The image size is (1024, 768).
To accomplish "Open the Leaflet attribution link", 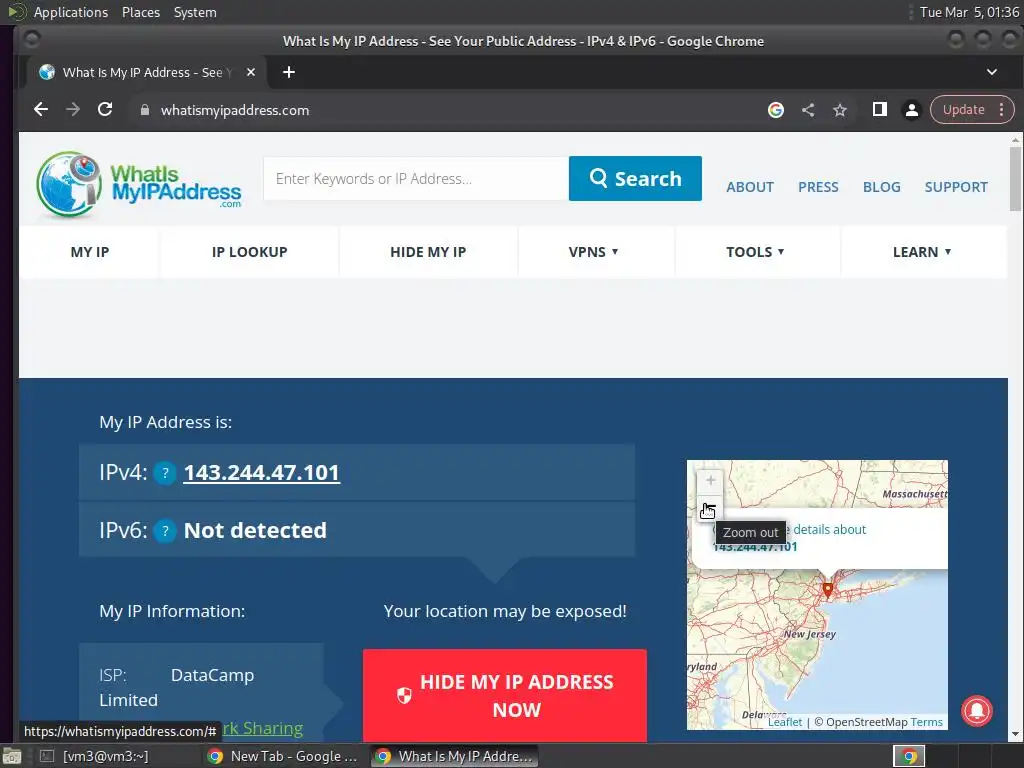I will tap(785, 722).
